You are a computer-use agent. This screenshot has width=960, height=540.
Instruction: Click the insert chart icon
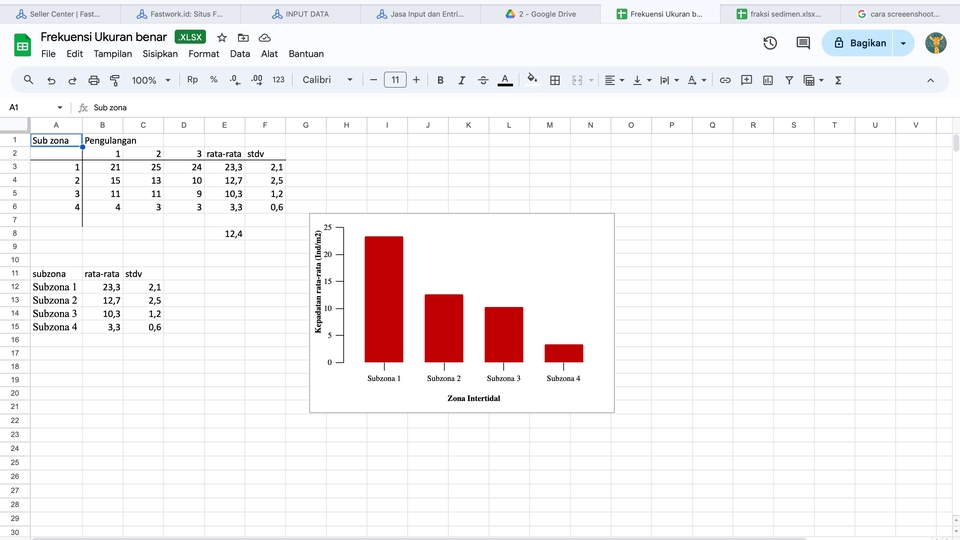pos(768,80)
